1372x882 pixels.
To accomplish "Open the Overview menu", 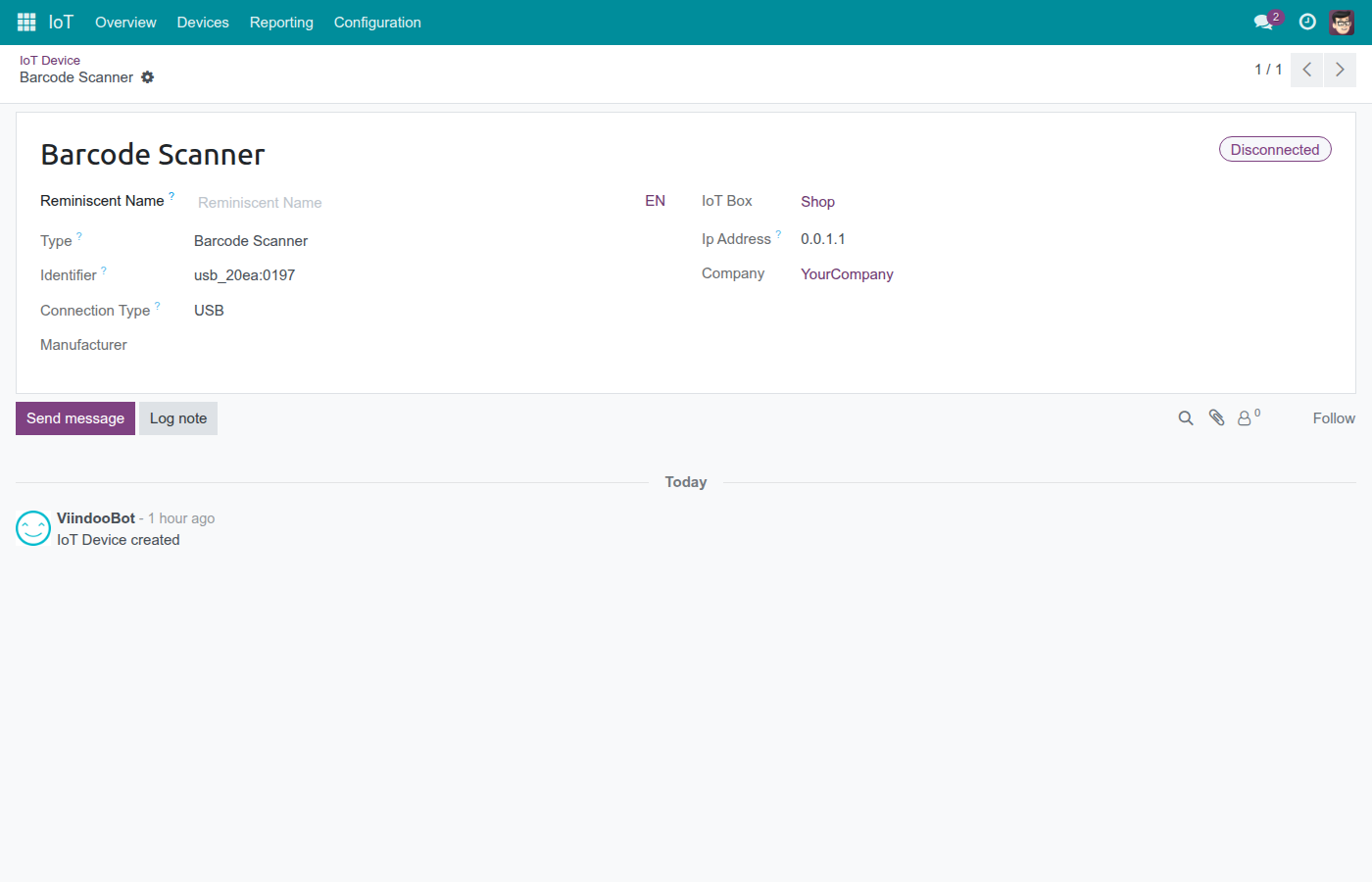I will pos(125,23).
